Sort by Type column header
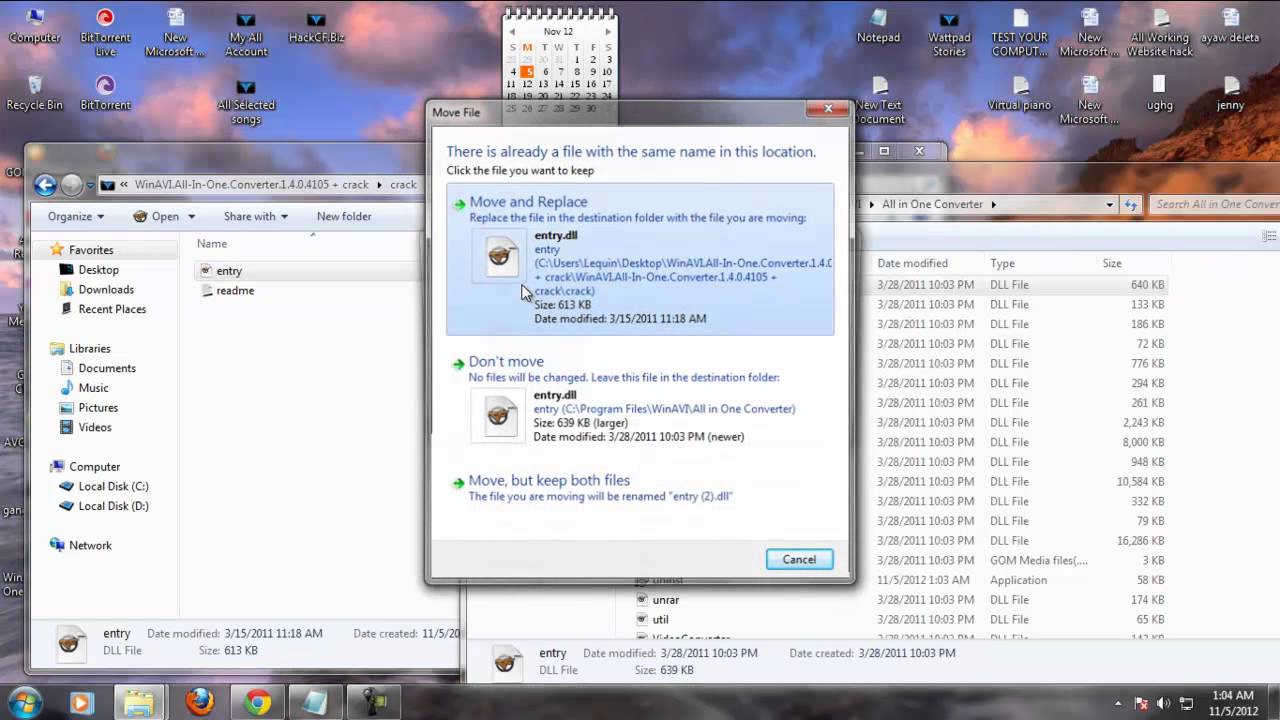 1002,263
